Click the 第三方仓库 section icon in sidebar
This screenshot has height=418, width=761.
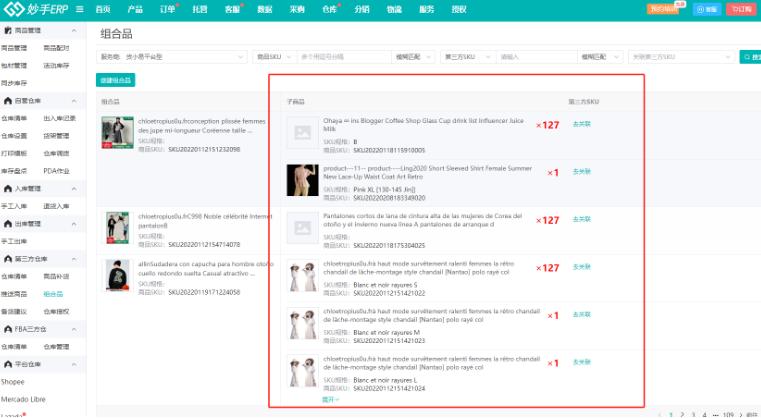8,259
